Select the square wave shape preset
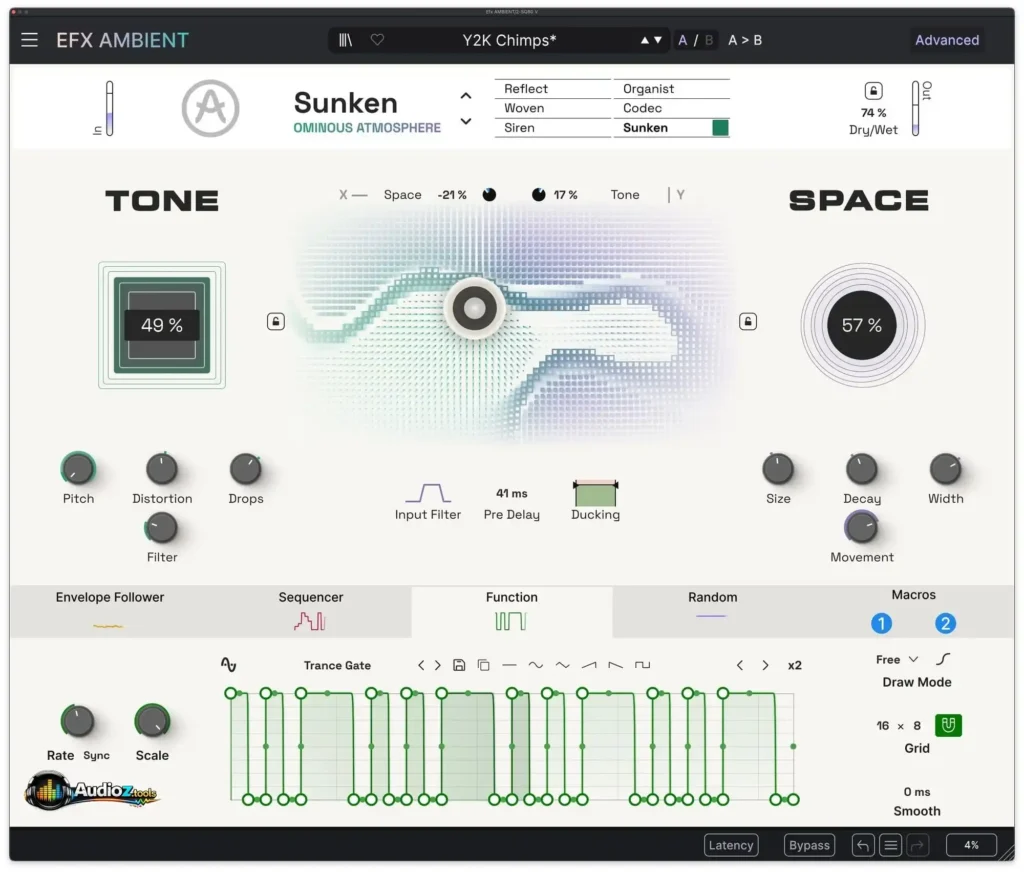The height and width of the screenshot is (872, 1024). tap(641, 665)
